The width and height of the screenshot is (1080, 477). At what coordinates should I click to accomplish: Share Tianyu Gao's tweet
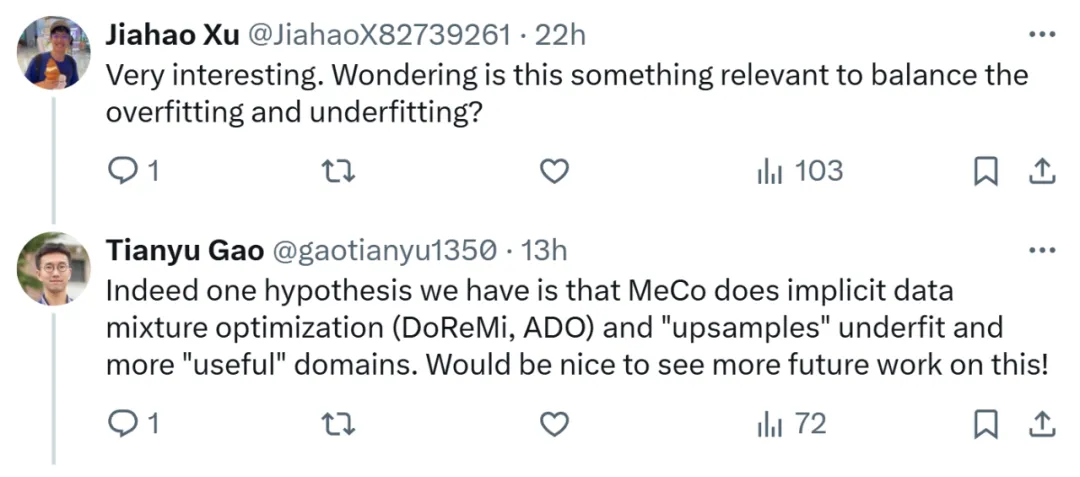click(1042, 425)
